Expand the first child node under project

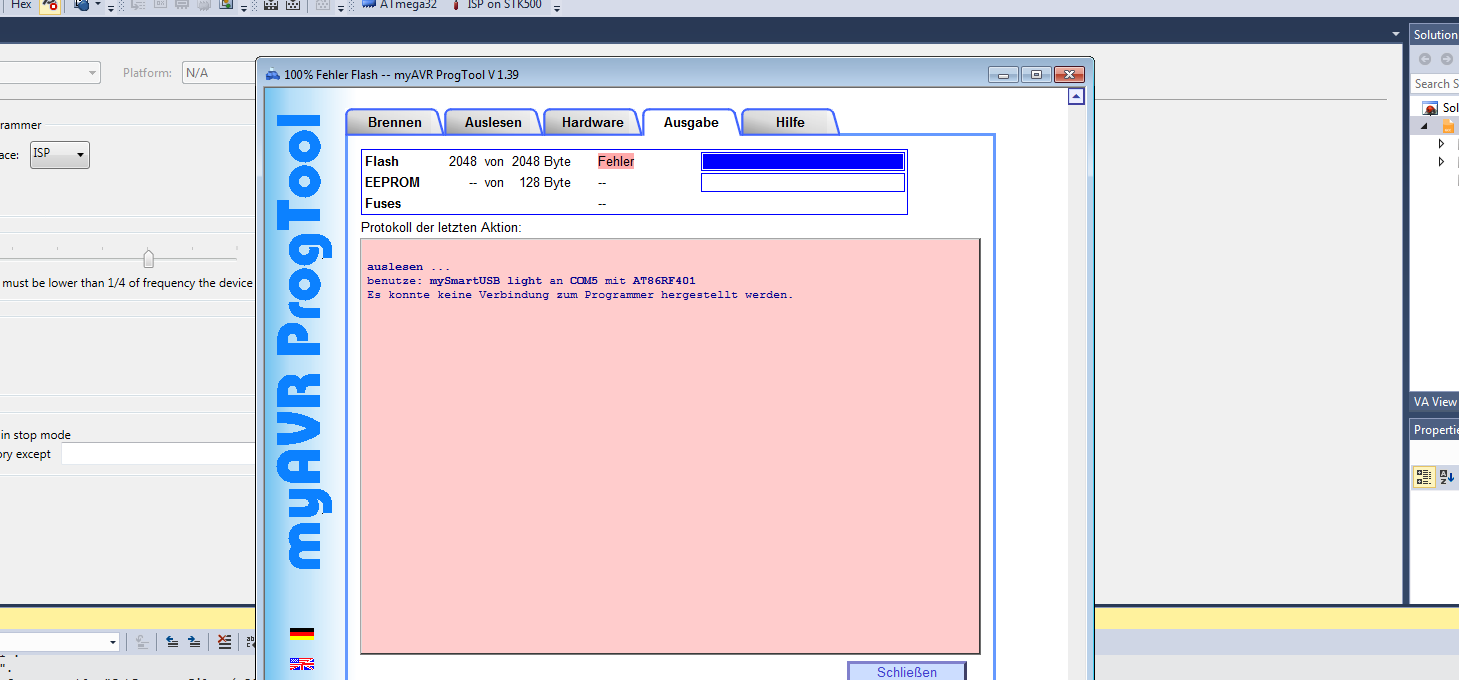[x=1441, y=144]
